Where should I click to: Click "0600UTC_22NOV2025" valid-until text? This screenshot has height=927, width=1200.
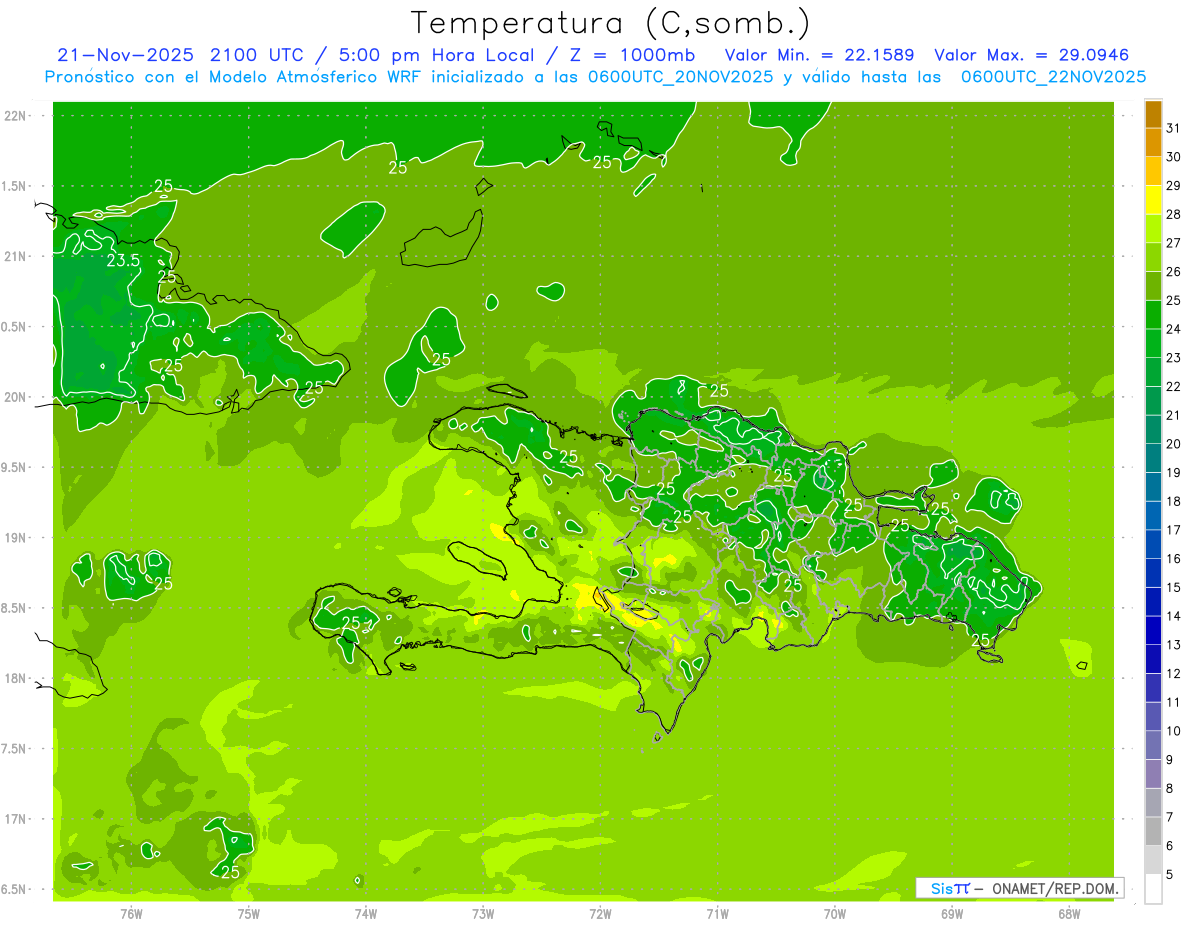click(1054, 76)
